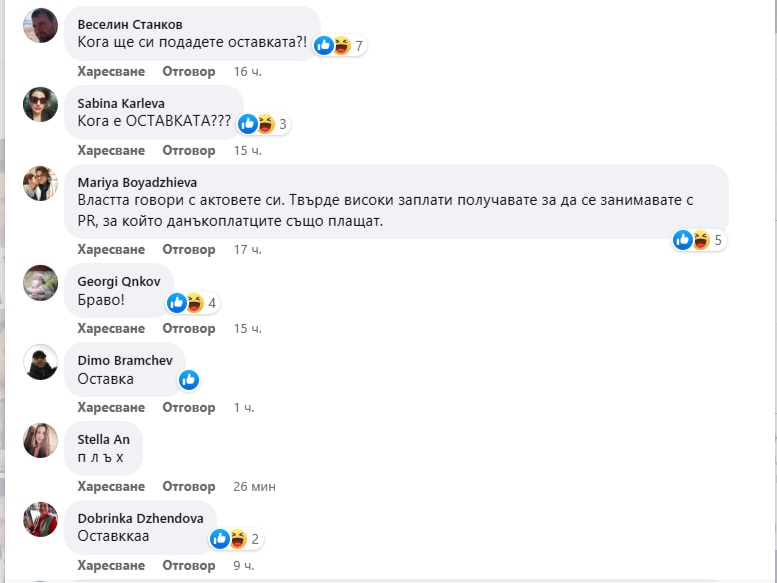The width and height of the screenshot is (777, 583).
Task: Open Sabina Karleva's avatar
Action: coord(41,104)
